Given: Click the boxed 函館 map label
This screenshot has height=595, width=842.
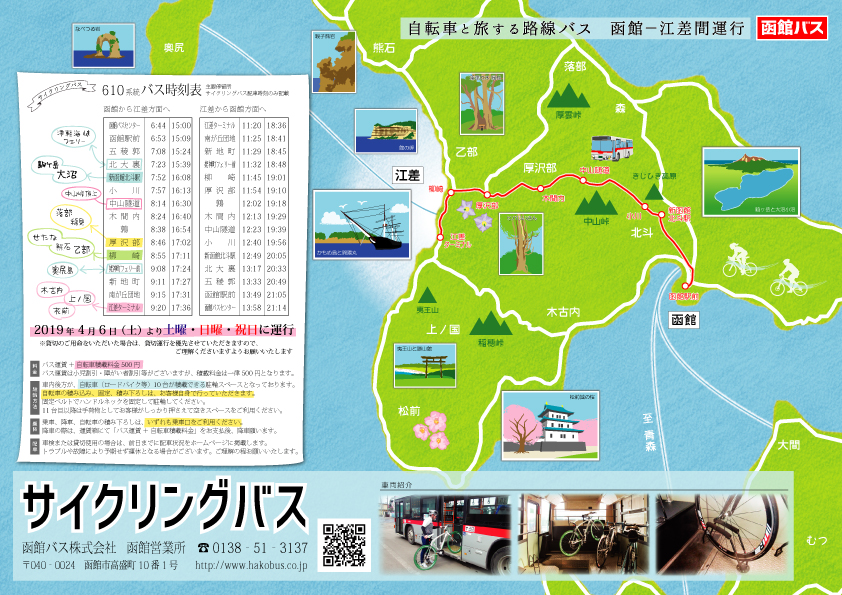Looking at the screenshot, I should (684, 320).
